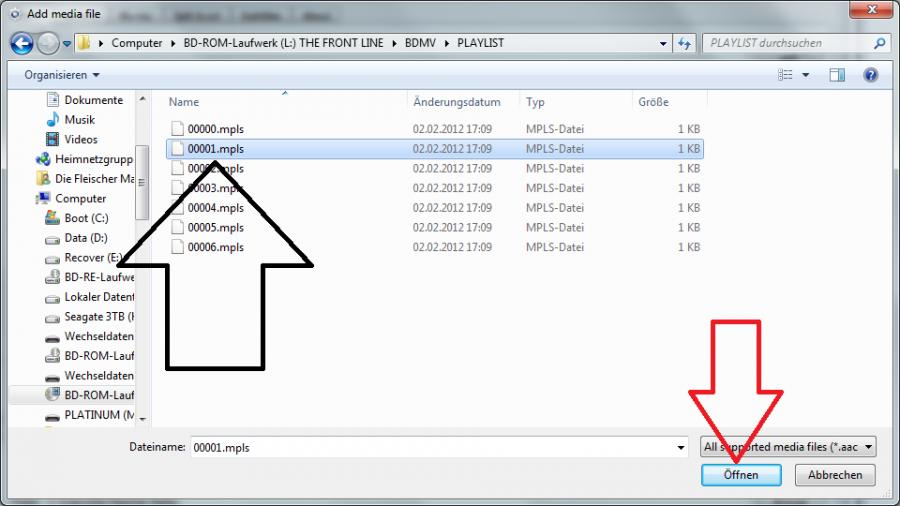Click scroll up arrow of navigation pane
Image resolution: width=900 pixels, height=506 pixels.
142,99
